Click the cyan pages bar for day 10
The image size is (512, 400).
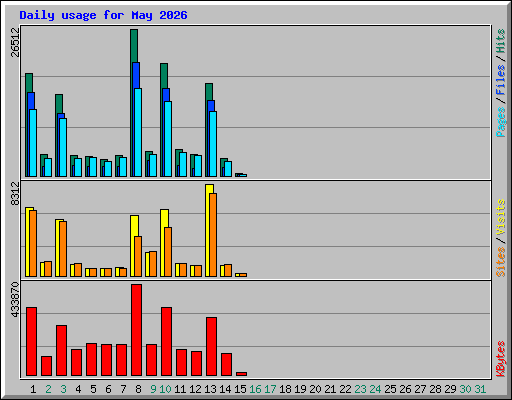168,139
